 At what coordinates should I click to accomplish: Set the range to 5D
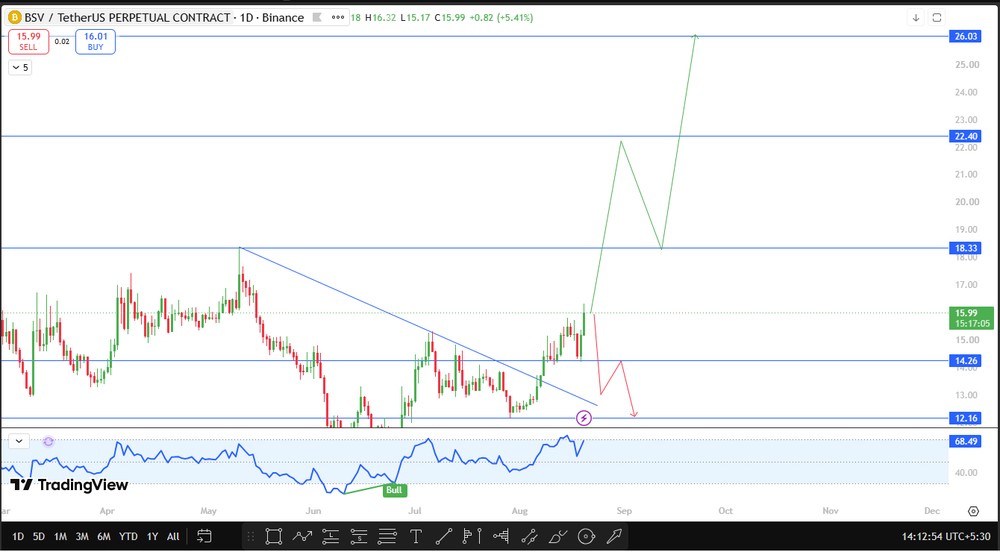pos(39,537)
